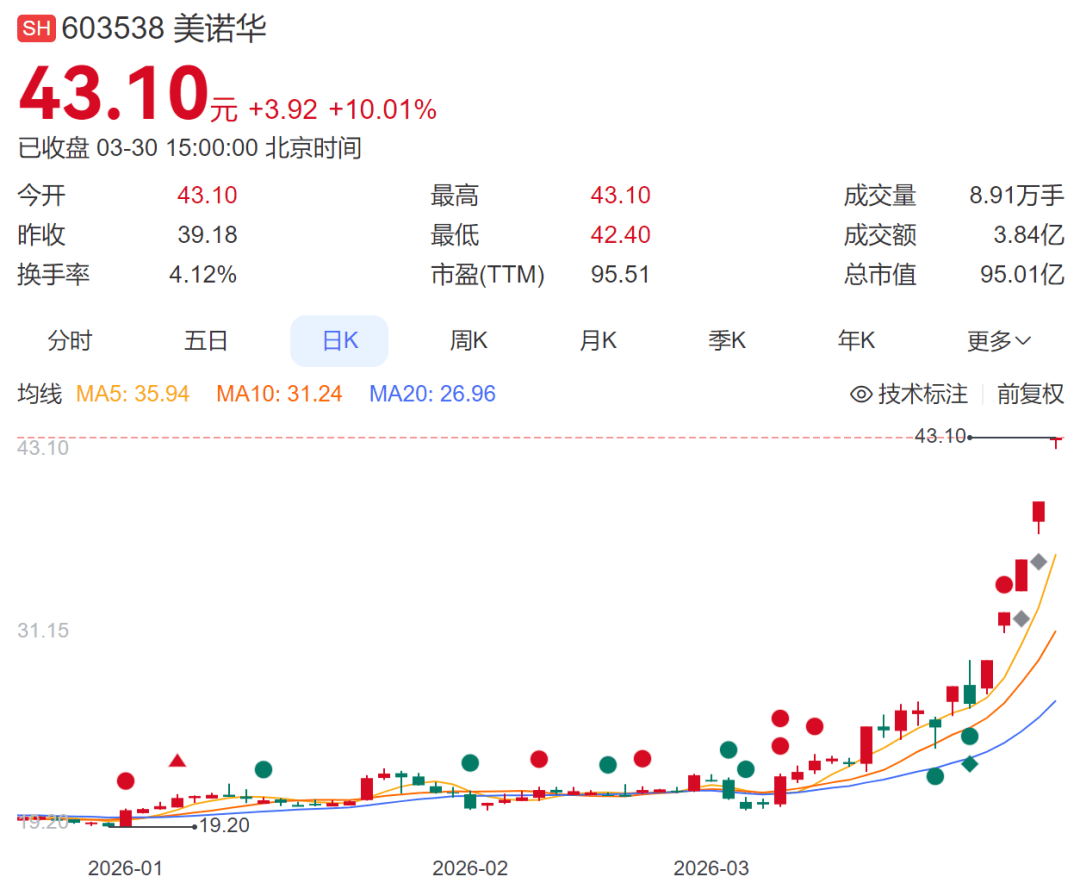Toggle the MA20 moving average label
The image size is (1080, 883).
(x=432, y=394)
